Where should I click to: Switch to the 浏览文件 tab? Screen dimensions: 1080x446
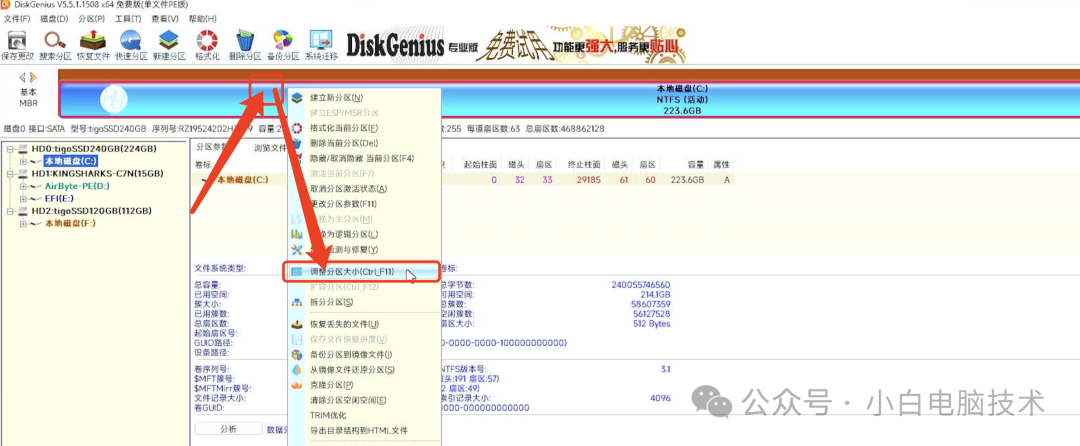pyautogui.click(x=270, y=148)
